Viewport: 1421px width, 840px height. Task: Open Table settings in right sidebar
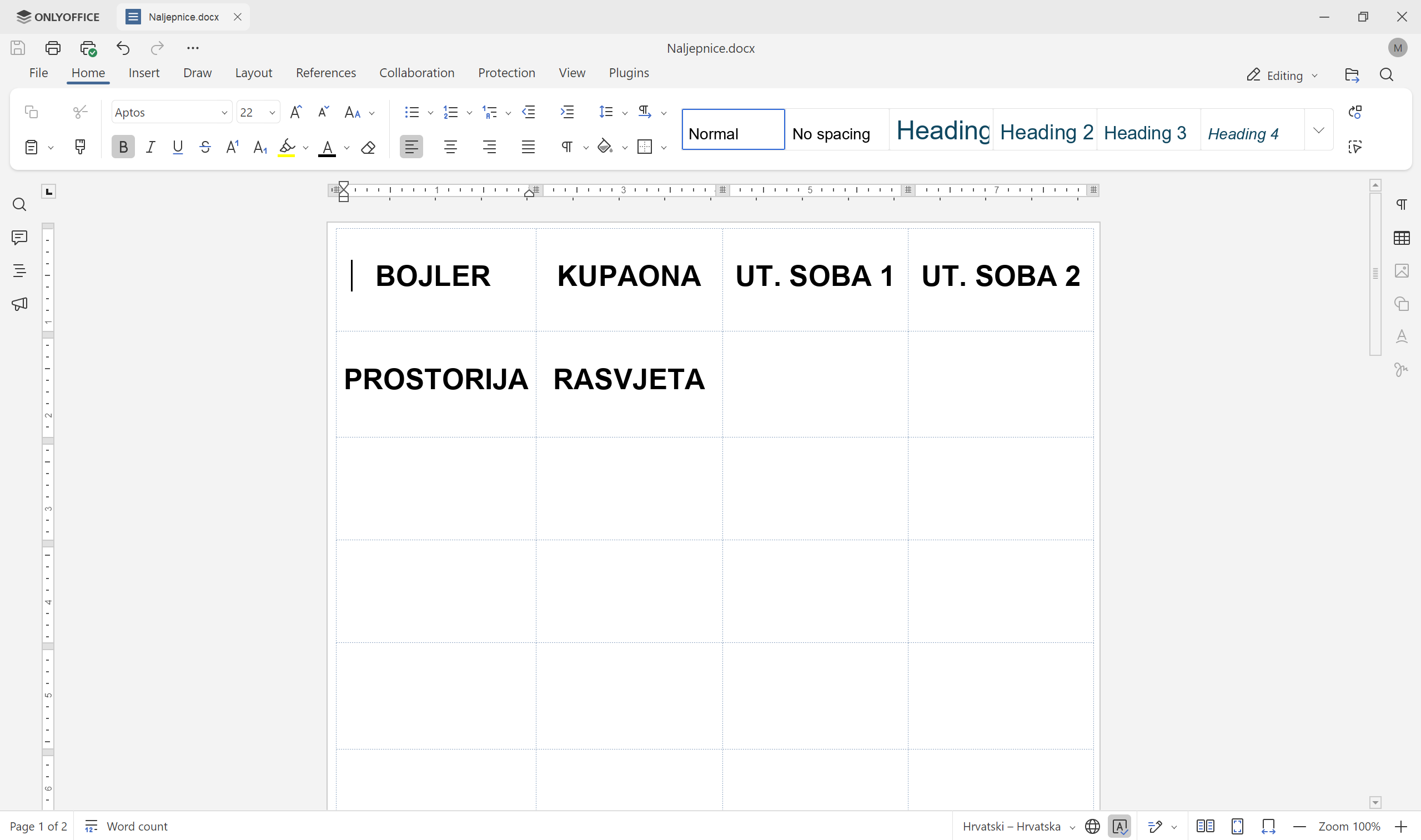1402,238
